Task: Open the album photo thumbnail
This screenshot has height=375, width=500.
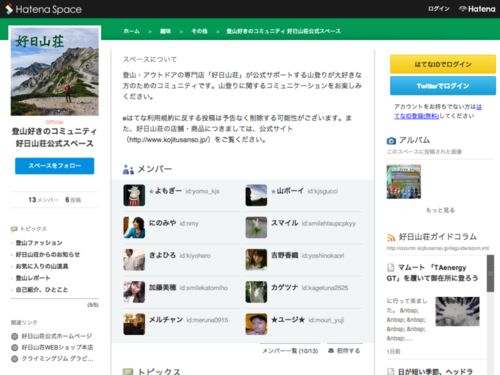Action: point(404,182)
